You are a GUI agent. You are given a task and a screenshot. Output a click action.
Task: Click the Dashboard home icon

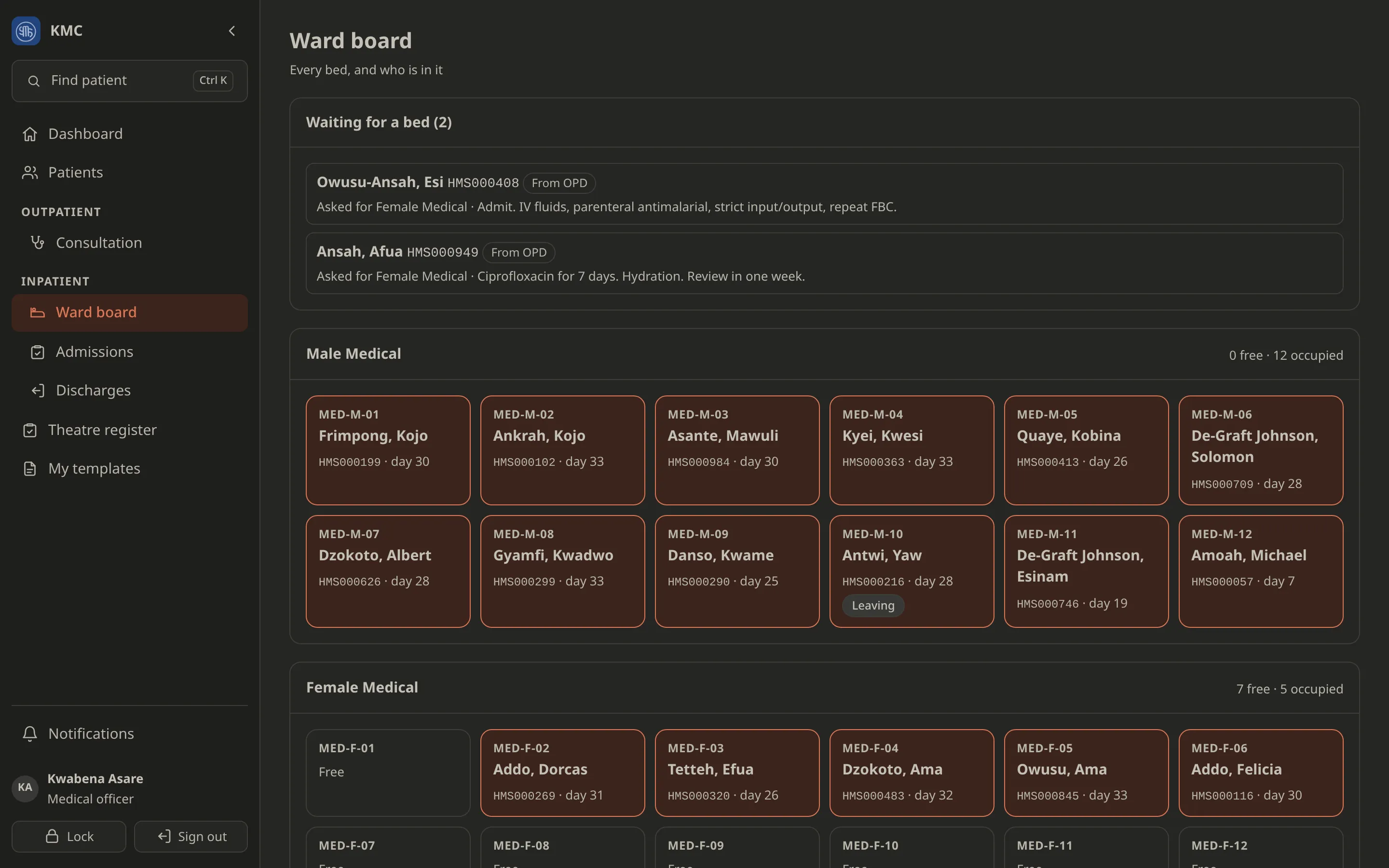30,134
